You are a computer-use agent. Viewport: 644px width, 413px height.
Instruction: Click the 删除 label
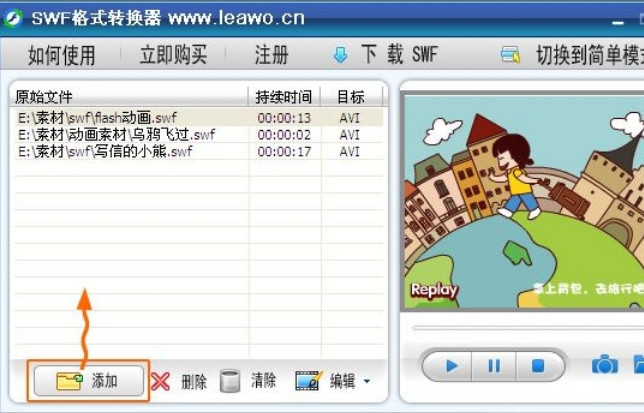point(194,382)
